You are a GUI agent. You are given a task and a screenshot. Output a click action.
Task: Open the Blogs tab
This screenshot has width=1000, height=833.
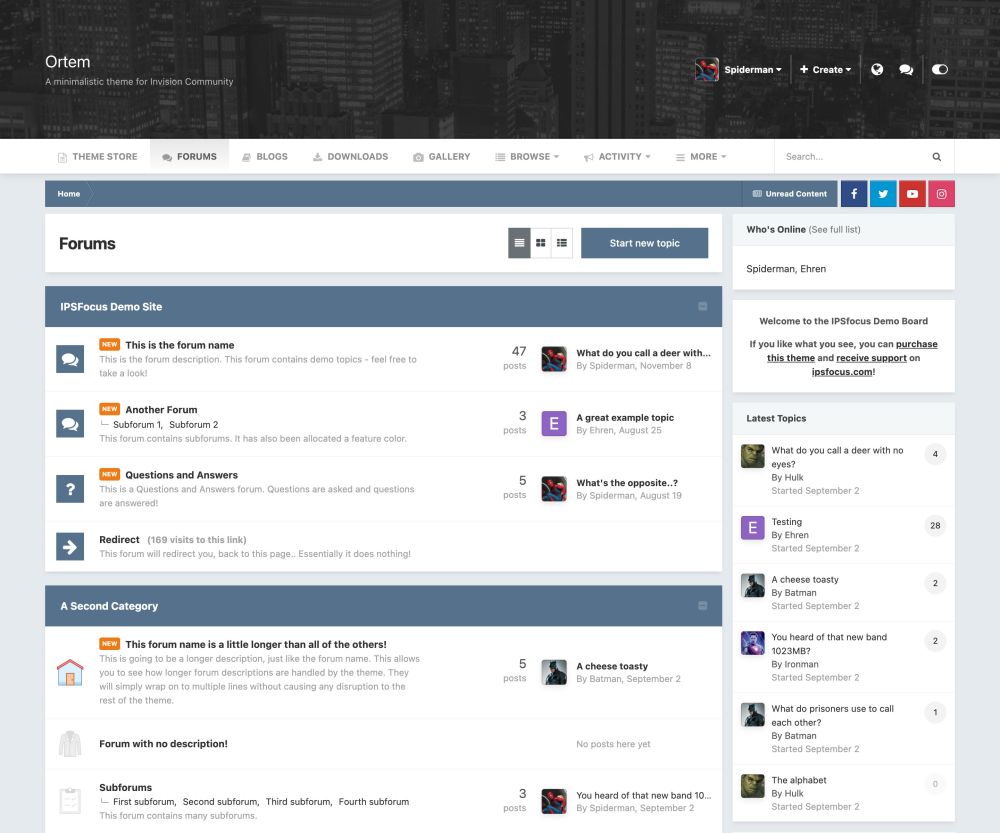[265, 156]
